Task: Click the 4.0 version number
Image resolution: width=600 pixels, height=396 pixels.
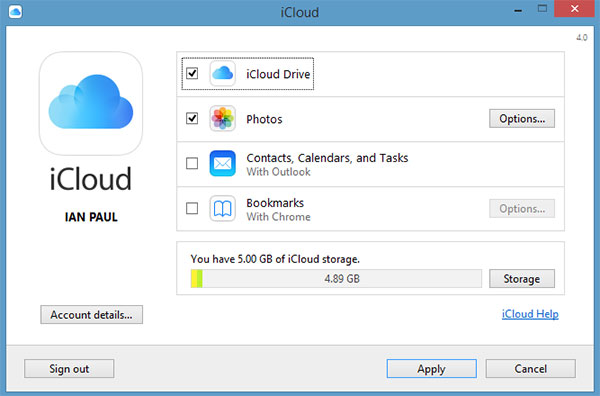Action: pyautogui.click(x=582, y=37)
